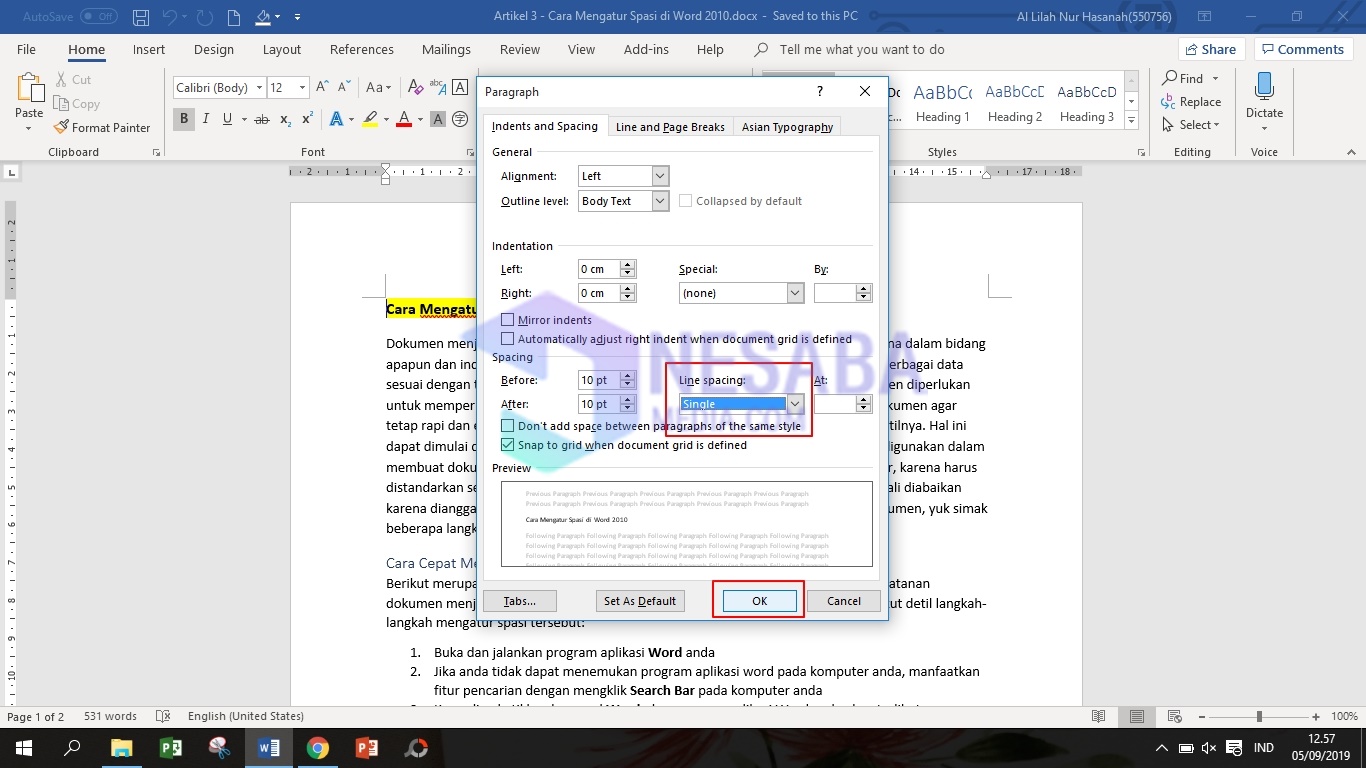Click Set As Default button
The width and height of the screenshot is (1366, 768).
[640, 601]
